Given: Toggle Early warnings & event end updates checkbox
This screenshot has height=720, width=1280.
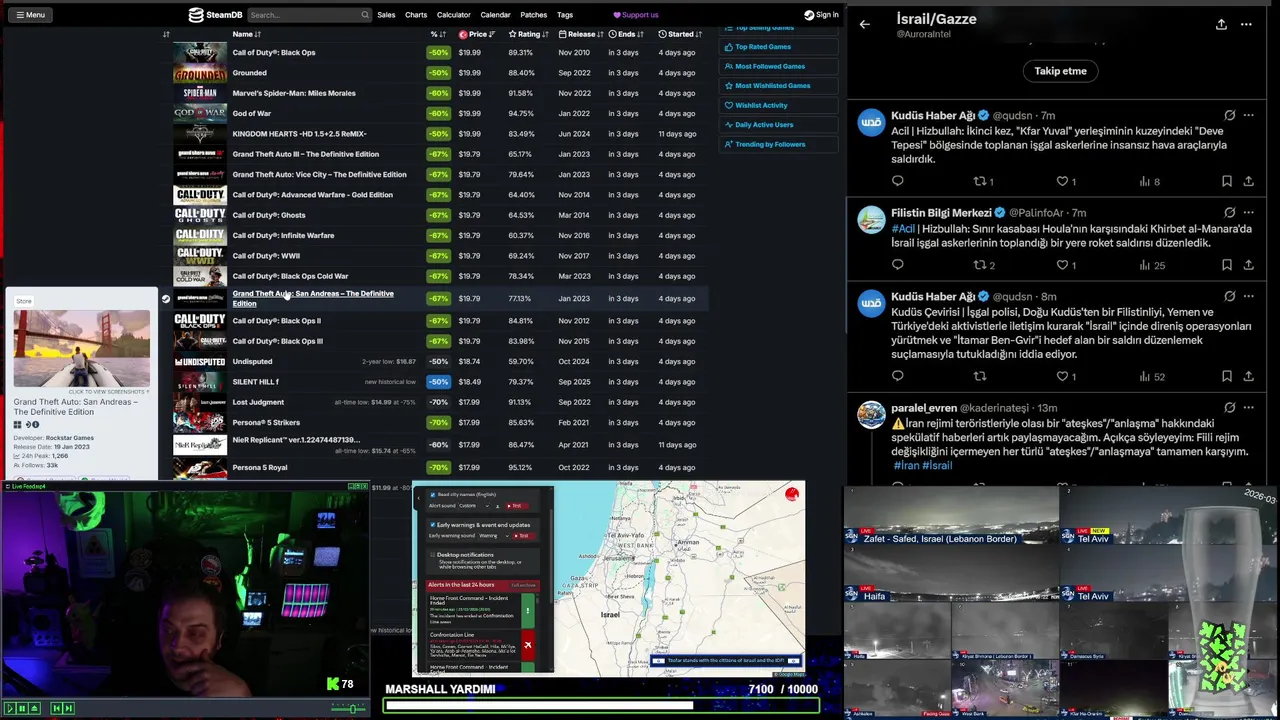Looking at the screenshot, I should [432, 525].
